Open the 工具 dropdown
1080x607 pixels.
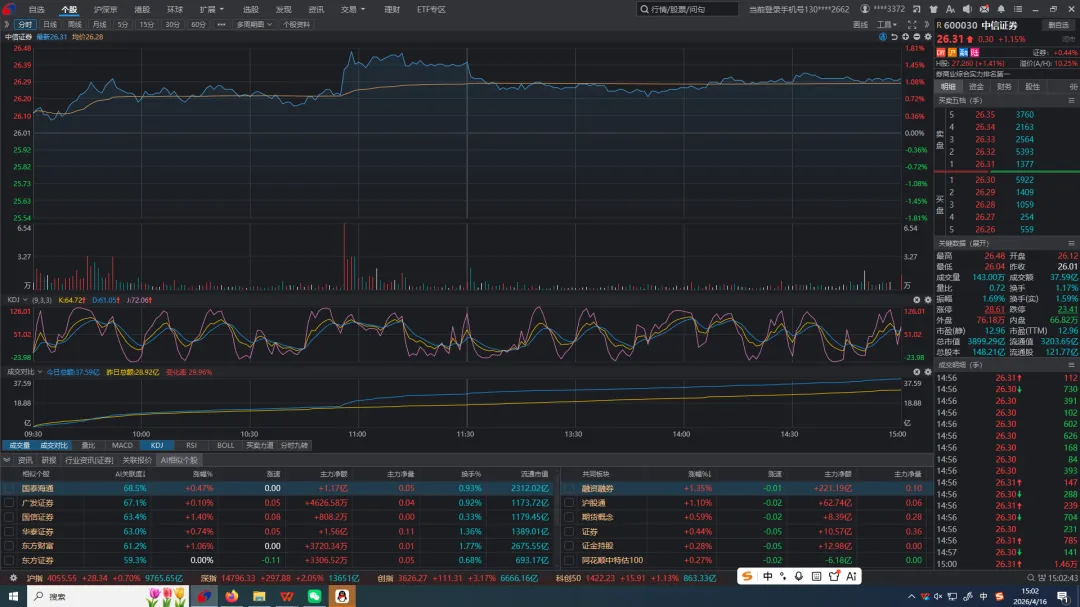(x=886, y=24)
